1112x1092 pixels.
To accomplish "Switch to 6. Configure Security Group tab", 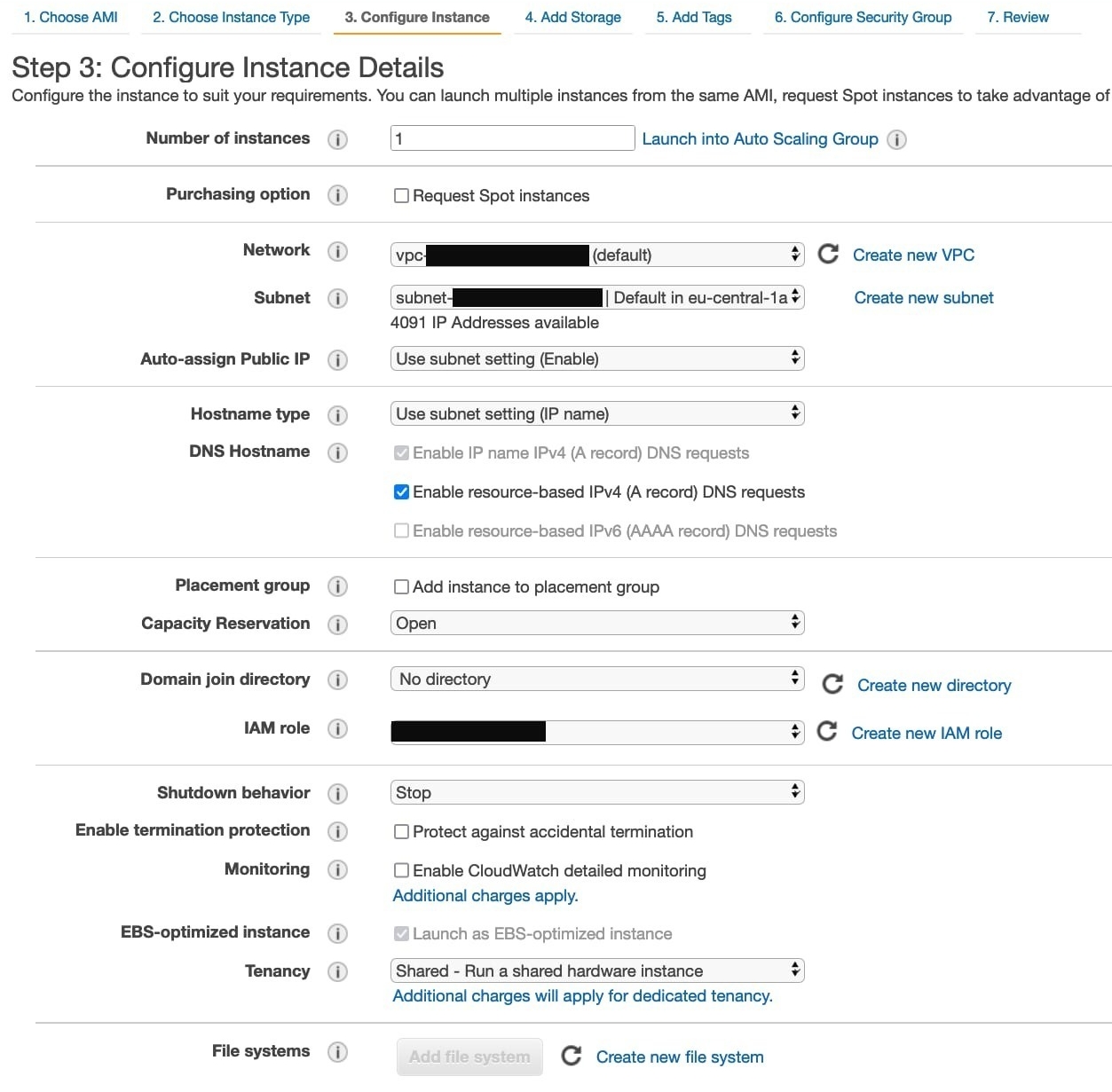I will tap(863, 18).
